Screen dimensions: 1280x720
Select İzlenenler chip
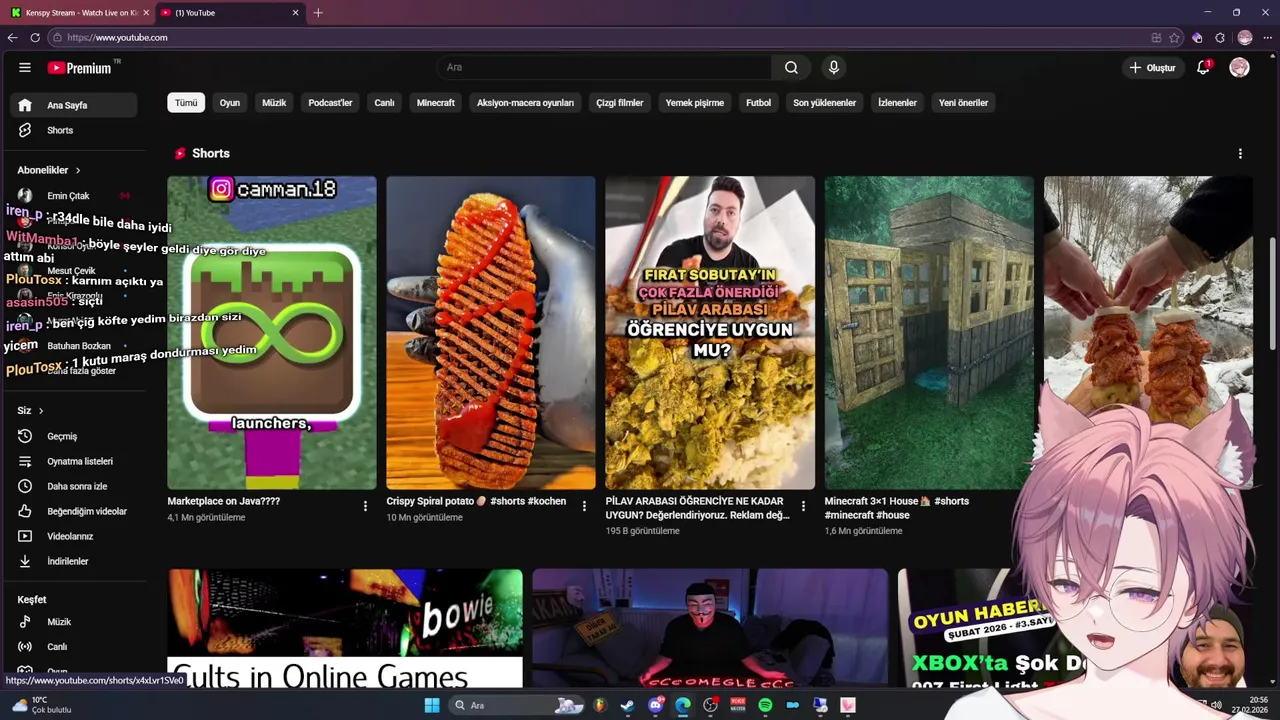tap(897, 102)
